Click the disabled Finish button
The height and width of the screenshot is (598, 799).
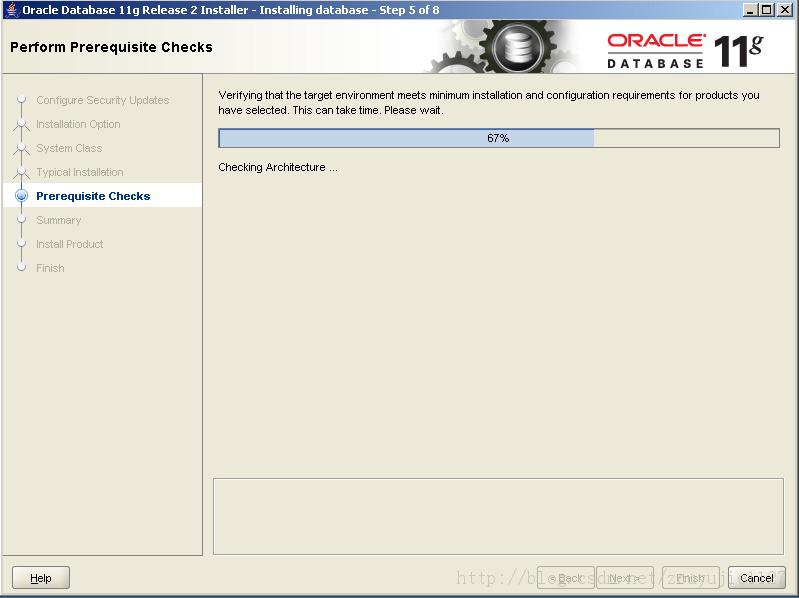click(x=691, y=578)
